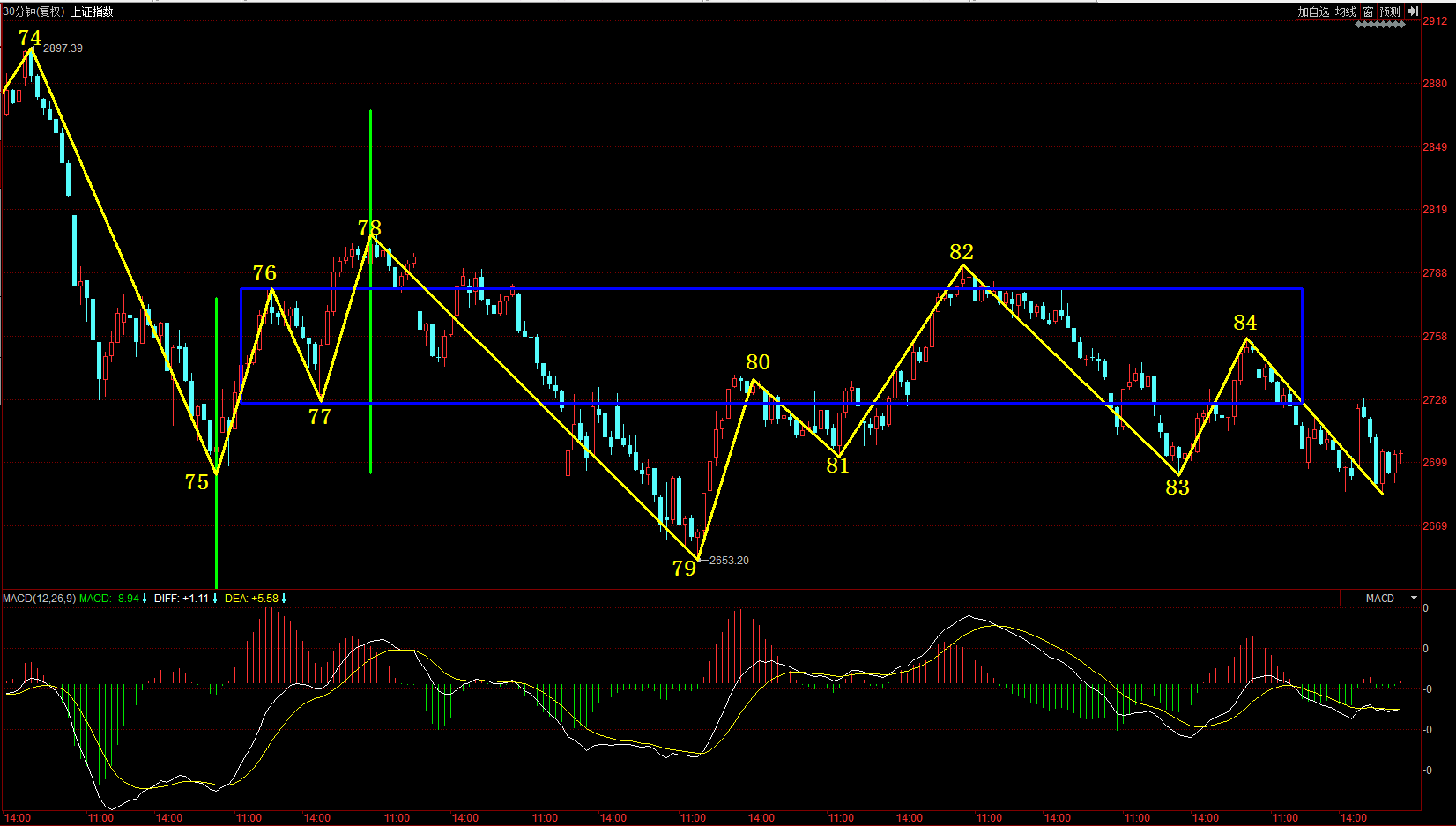
Task: Click the gray diamond markers row
Action: pos(1379,25)
